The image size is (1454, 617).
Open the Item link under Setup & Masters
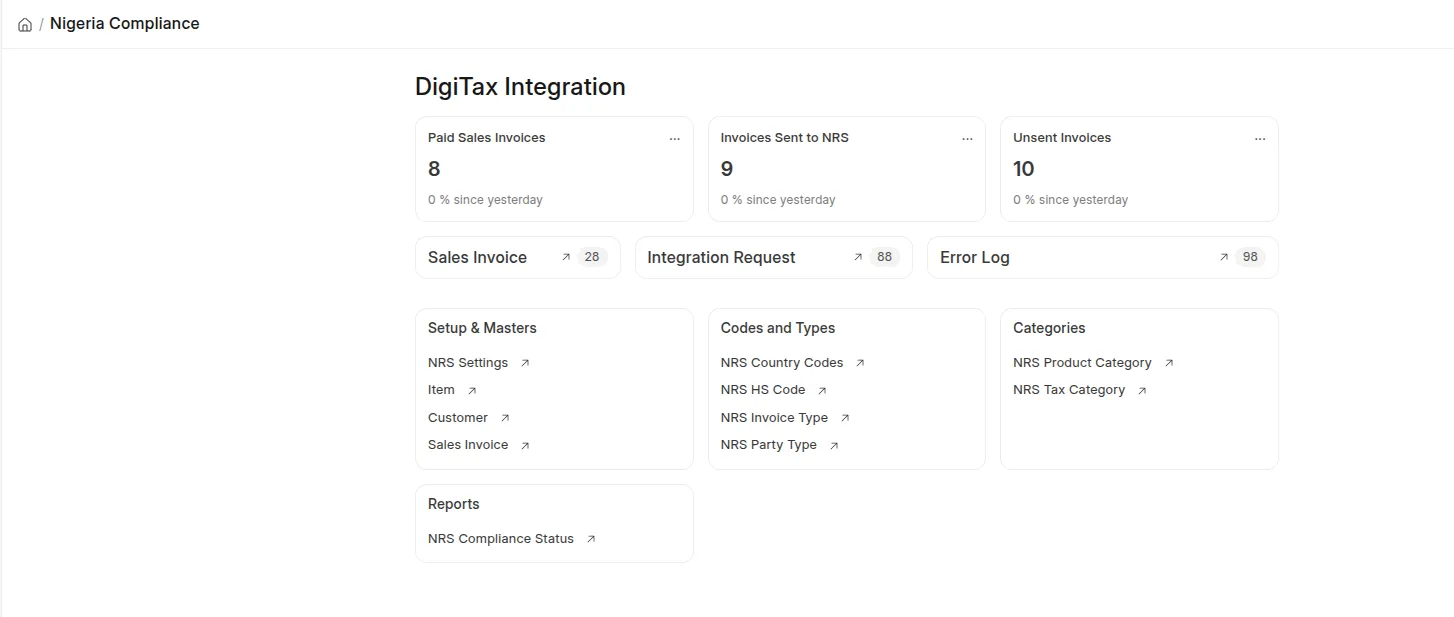pyautogui.click(x=441, y=390)
